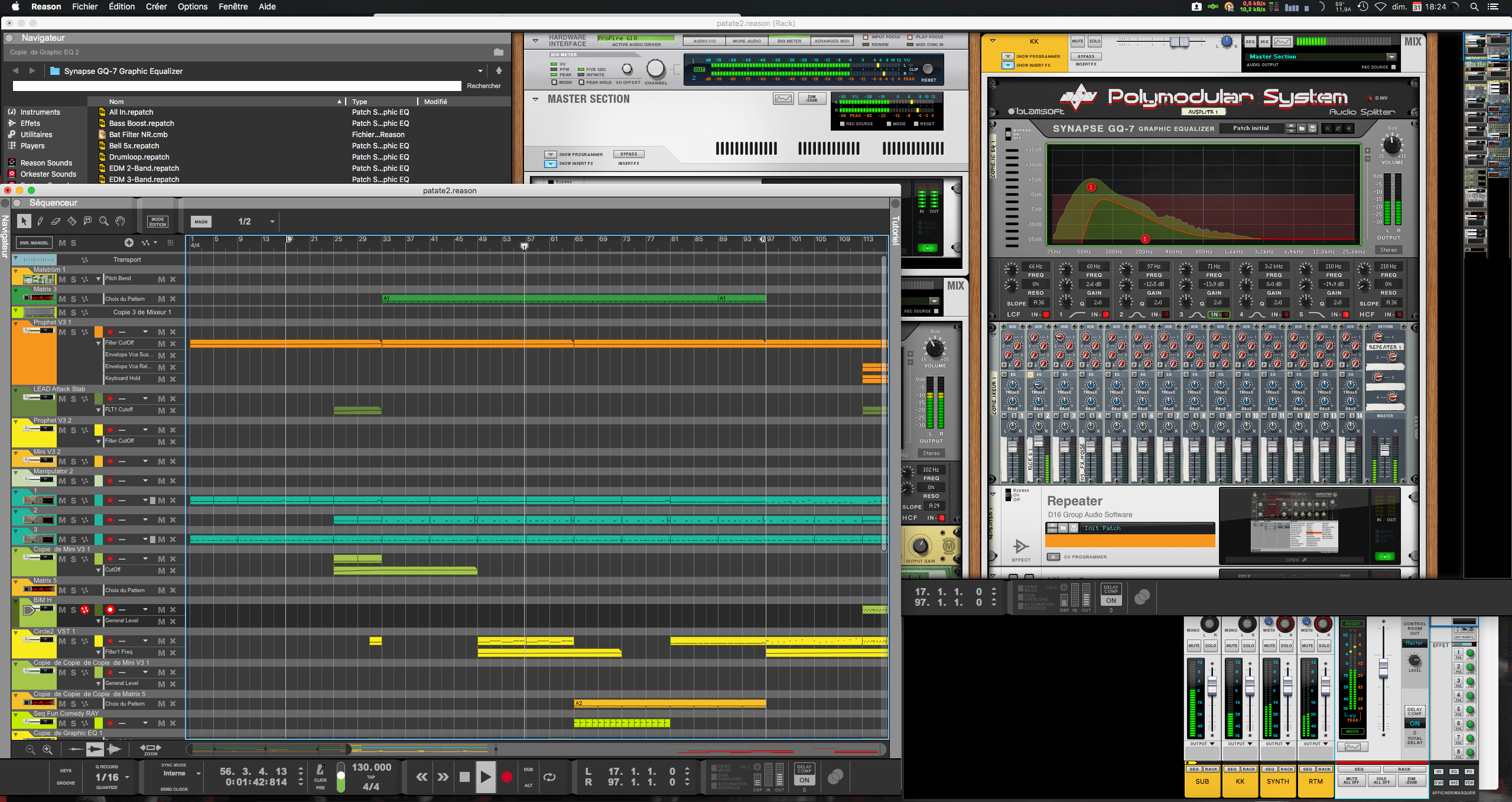Click the Rechercher button in the browser

pos(483,85)
